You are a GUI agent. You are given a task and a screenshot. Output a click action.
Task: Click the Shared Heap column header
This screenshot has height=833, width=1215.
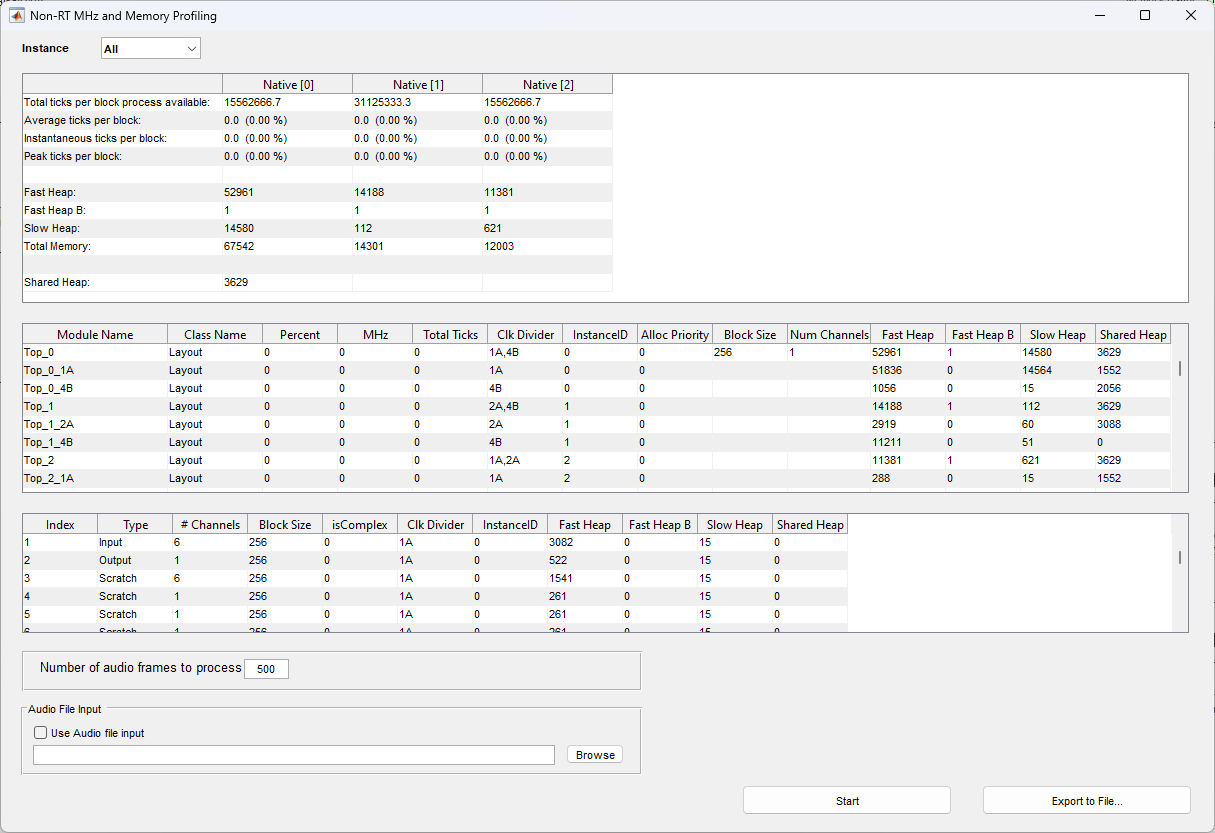pyautogui.click(x=1133, y=333)
